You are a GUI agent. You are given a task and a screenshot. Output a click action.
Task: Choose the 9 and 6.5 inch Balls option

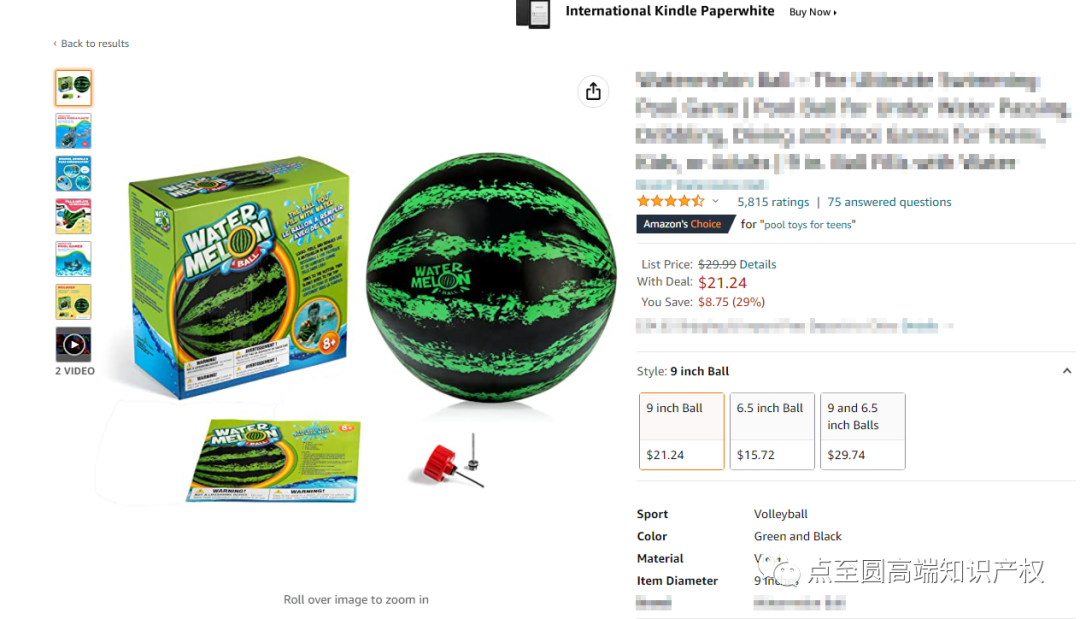(862, 431)
